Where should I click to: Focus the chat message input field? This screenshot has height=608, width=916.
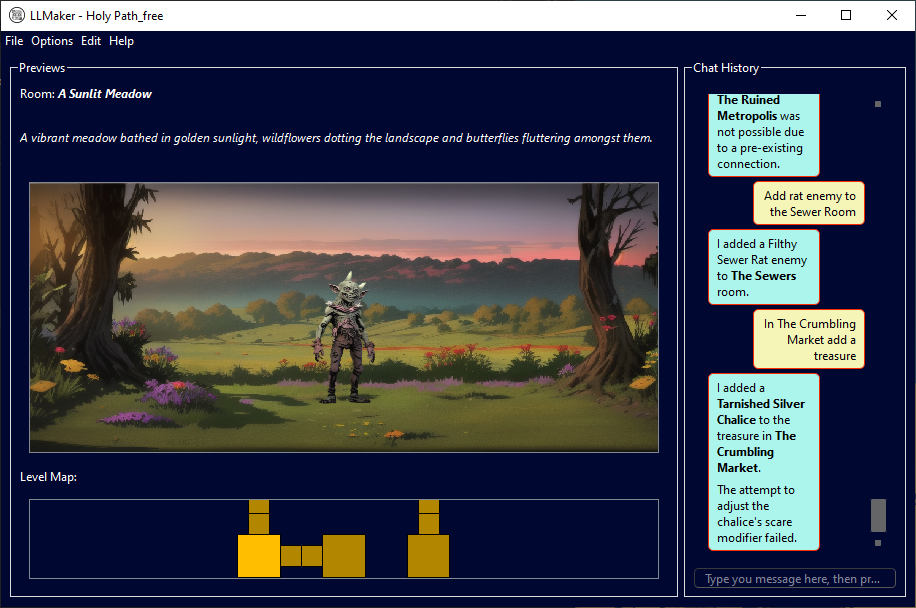[794, 579]
